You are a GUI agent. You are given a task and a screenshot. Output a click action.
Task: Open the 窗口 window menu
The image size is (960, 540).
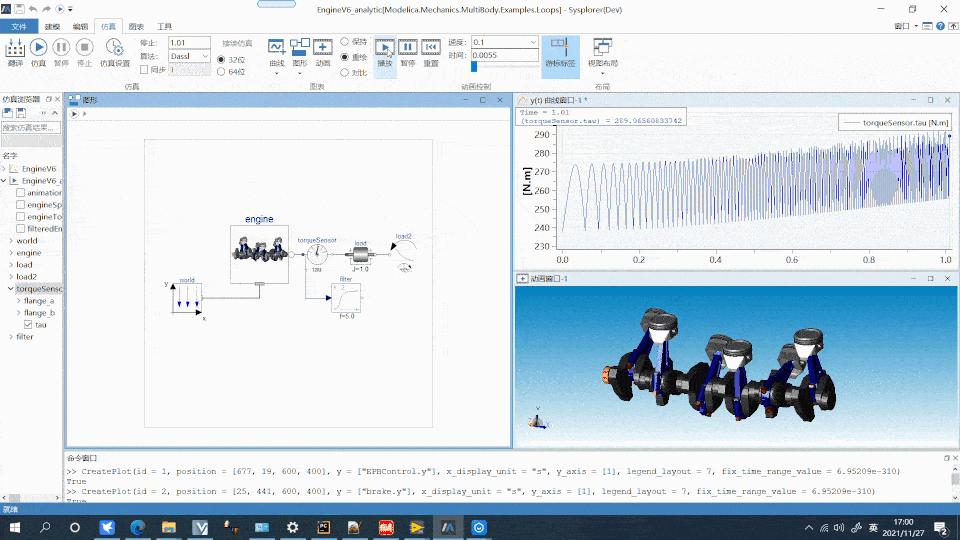pos(906,26)
